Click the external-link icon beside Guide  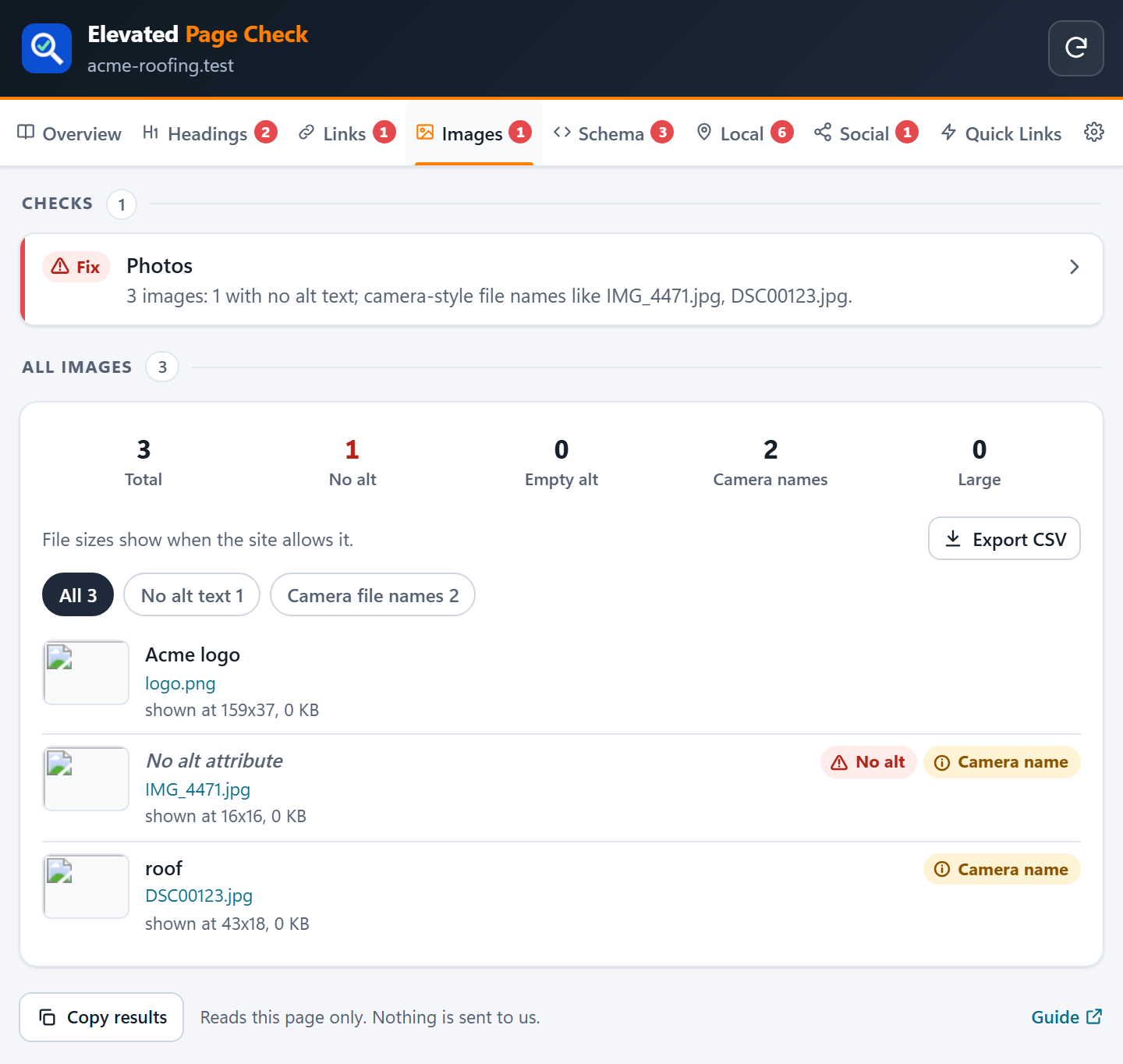(x=1094, y=1016)
